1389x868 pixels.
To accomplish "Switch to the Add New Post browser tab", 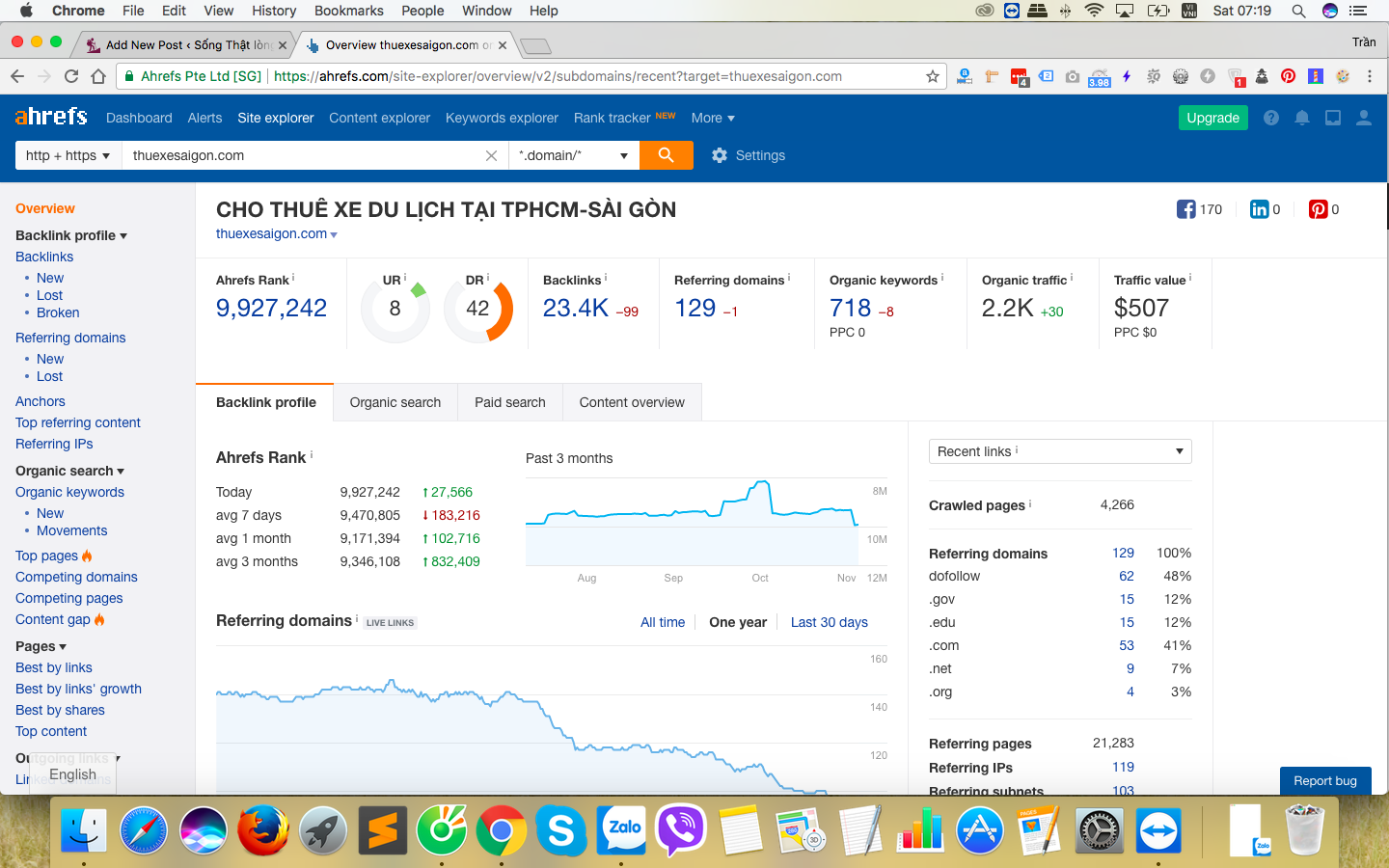I will 185,44.
